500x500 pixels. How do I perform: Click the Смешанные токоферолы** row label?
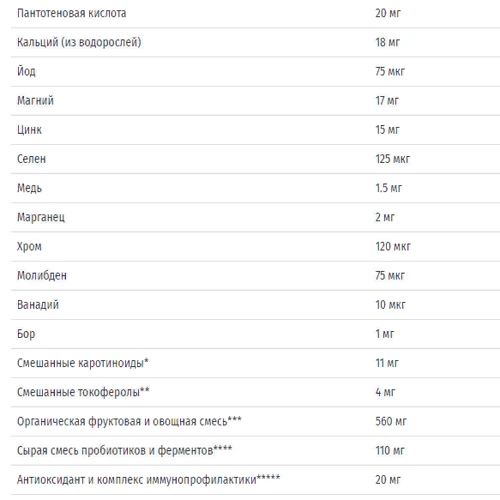pyautogui.click(x=83, y=392)
